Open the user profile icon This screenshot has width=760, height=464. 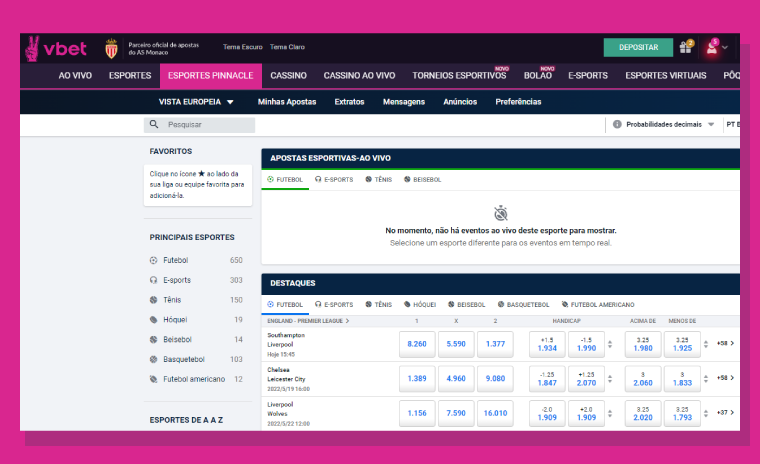click(712, 47)
